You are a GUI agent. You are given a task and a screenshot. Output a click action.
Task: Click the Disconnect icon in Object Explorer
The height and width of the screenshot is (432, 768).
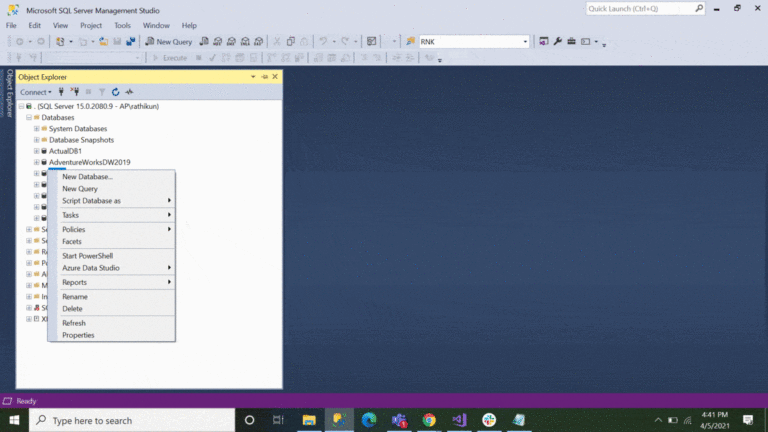(x=75, y=92)
